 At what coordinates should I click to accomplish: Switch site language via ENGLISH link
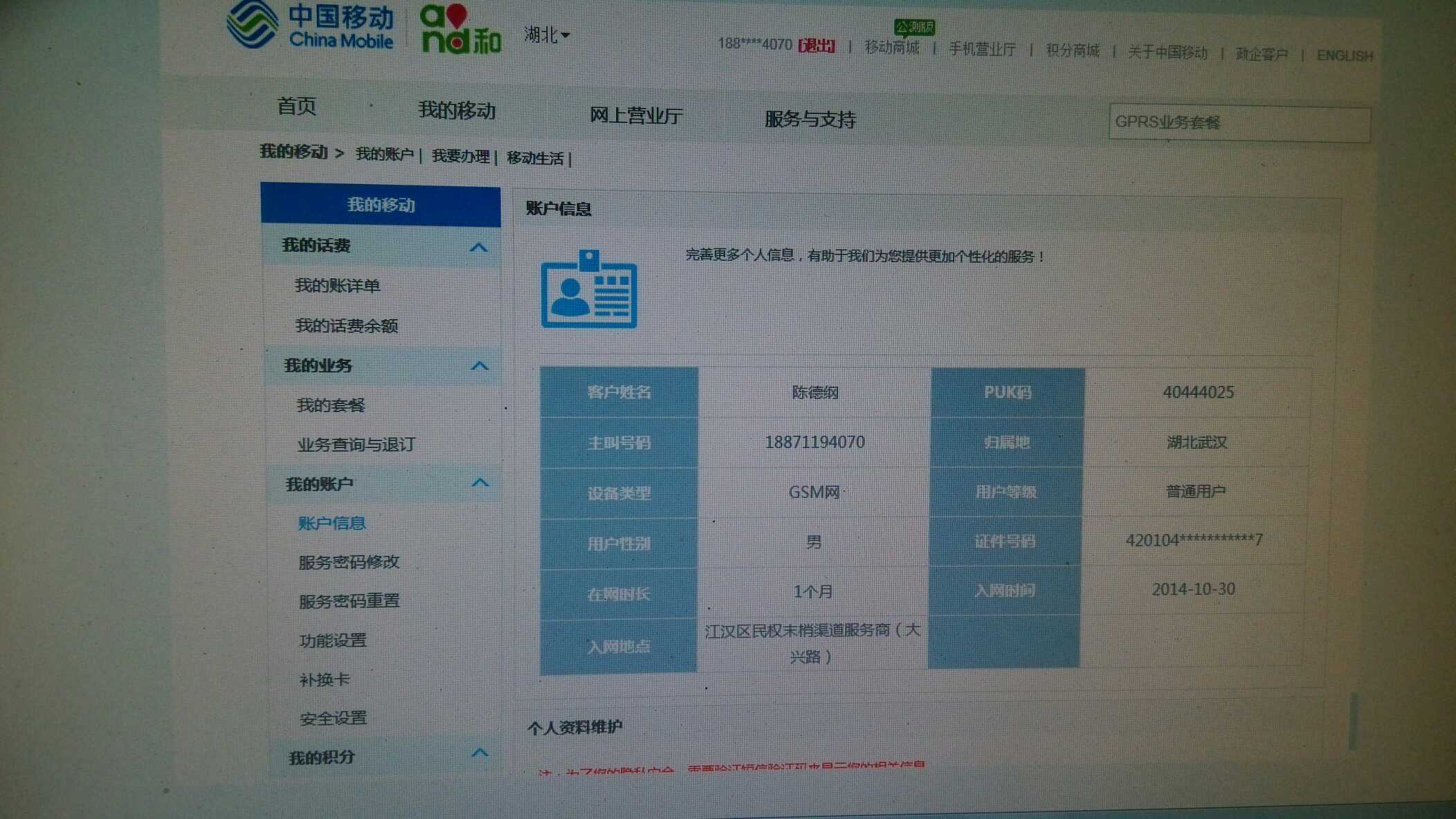(x=1344, y=55)
